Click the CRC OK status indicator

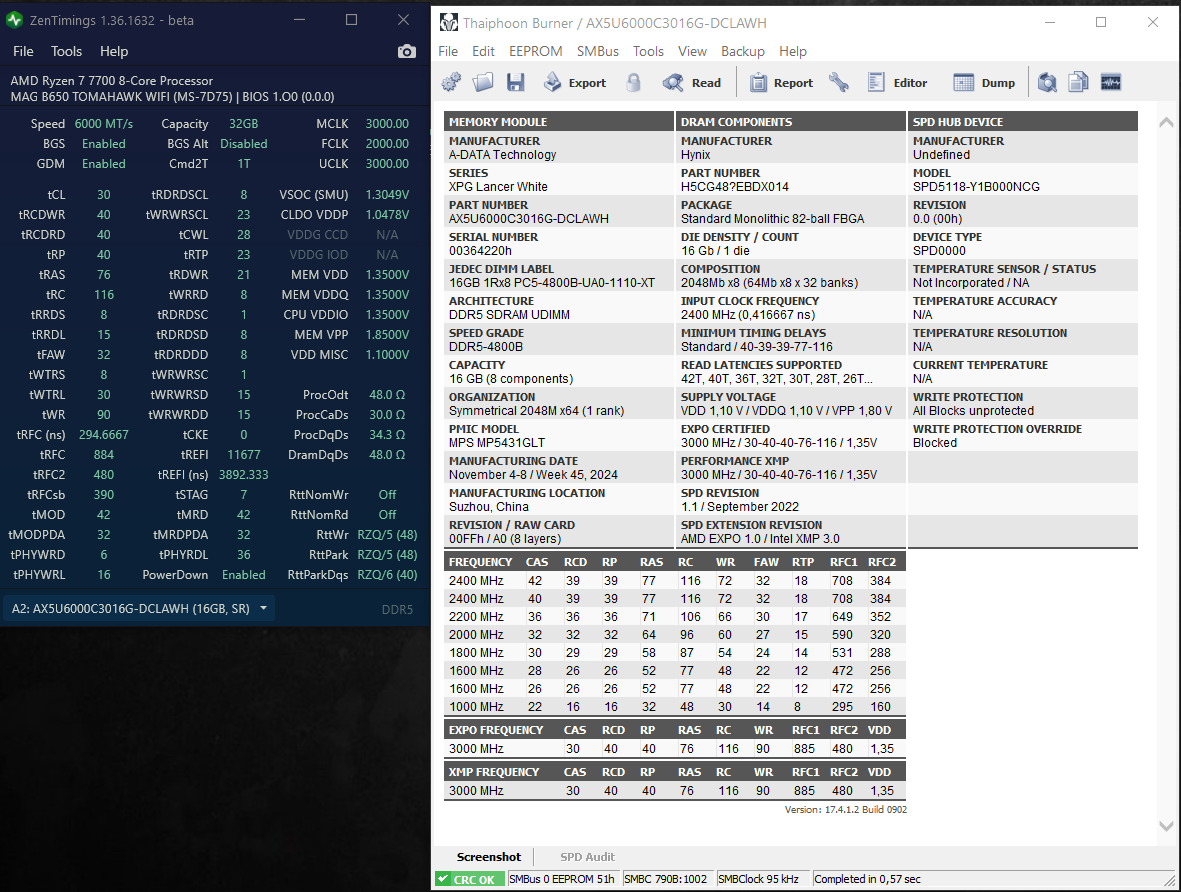point(469,879)
